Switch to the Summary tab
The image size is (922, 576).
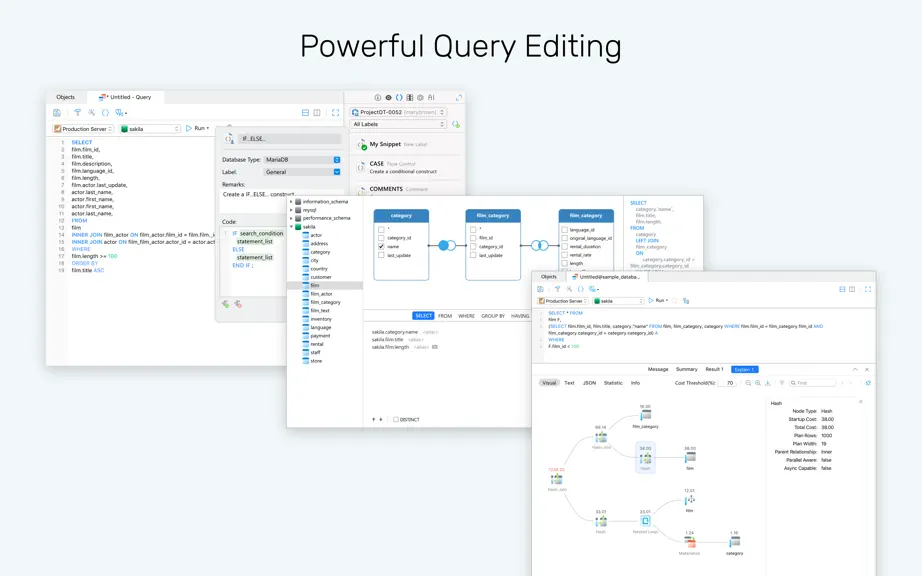coord(686,369)
